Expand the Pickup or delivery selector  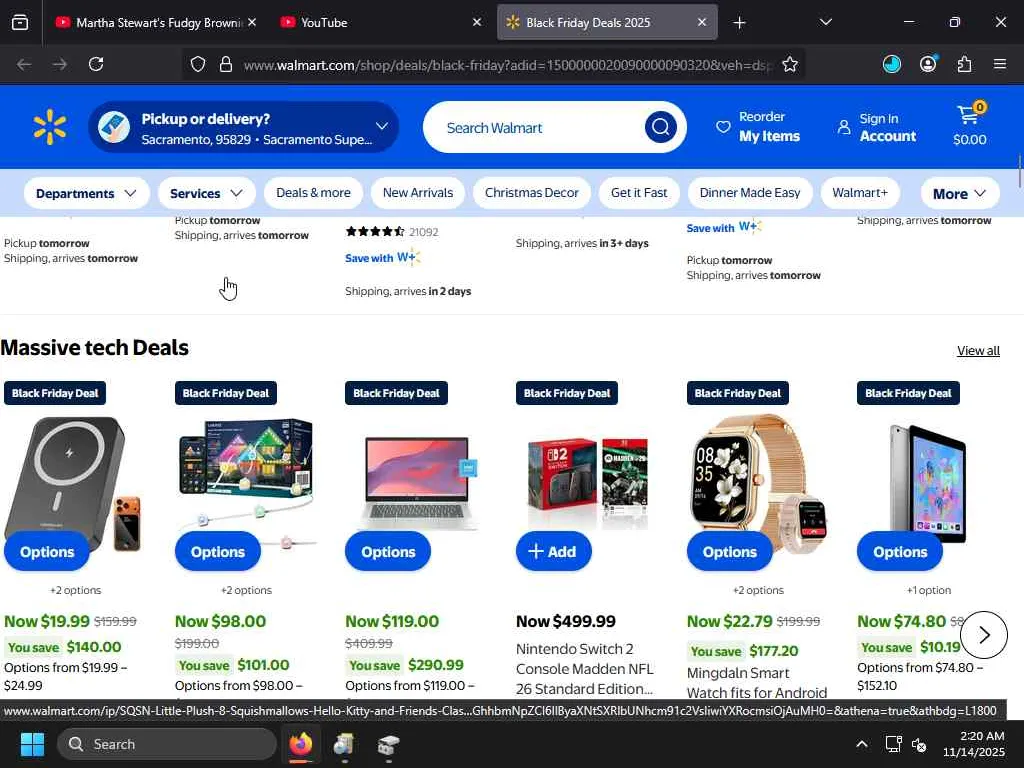pyautogui.click(x=244, y=127)
